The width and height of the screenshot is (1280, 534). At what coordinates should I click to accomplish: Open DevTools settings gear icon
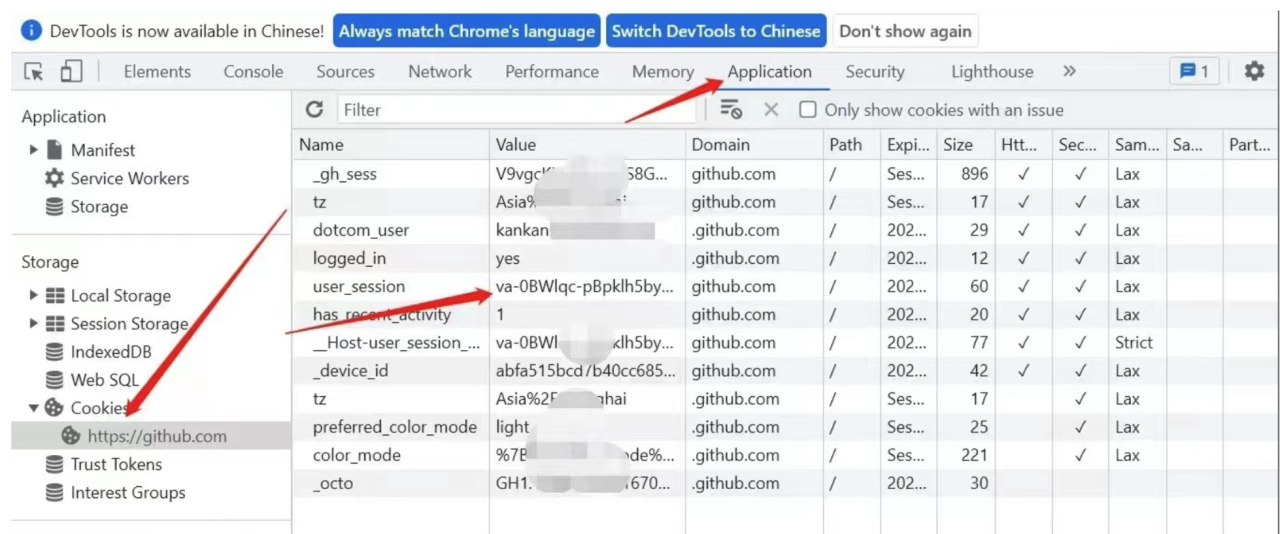click(x=1254, y=71)
